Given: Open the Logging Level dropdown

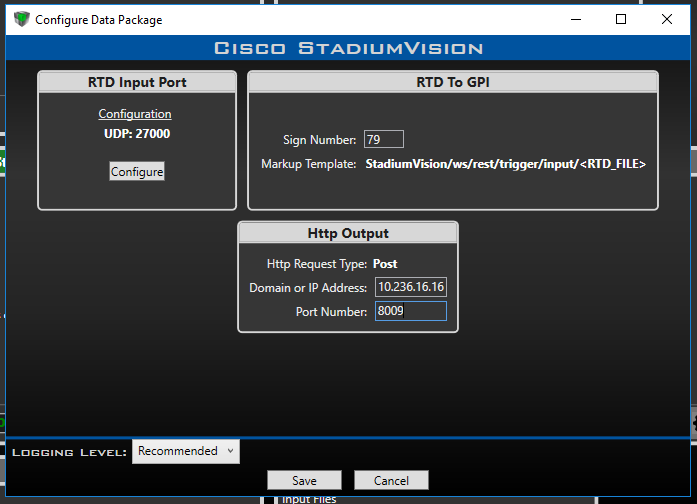Looking at the screenshot, I should (x=186, y=451).
